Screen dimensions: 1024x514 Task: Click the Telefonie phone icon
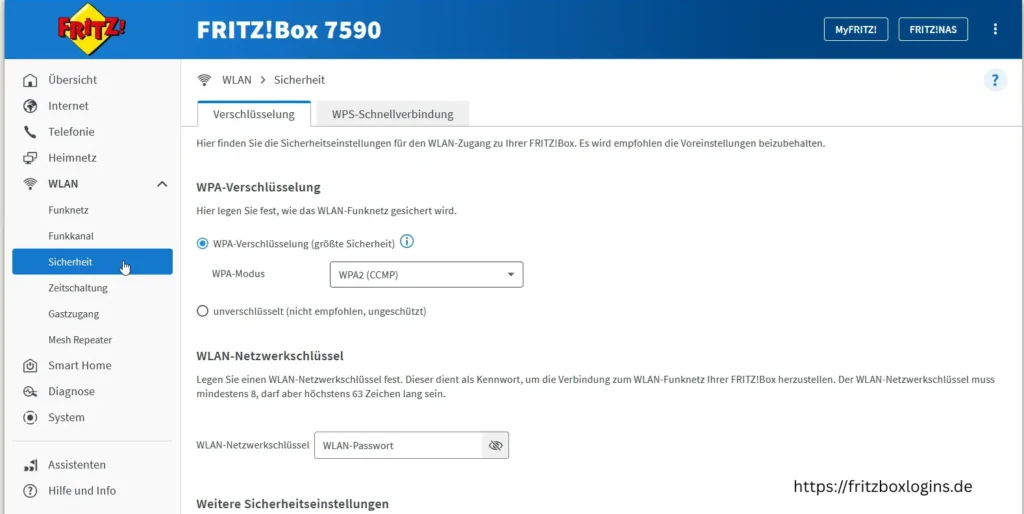[30, 132]
